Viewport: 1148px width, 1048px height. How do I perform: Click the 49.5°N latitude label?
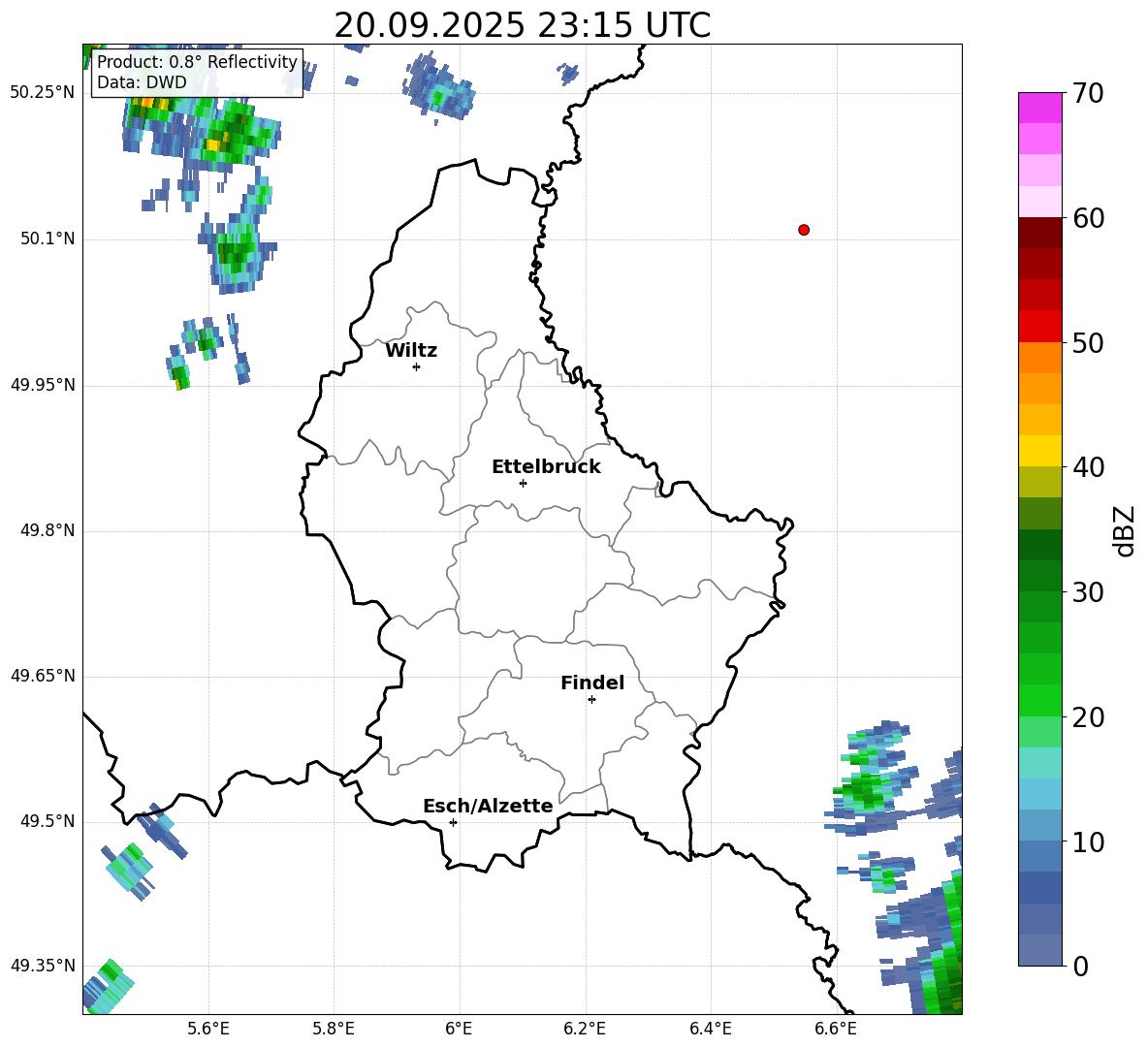tap(48, 821)
